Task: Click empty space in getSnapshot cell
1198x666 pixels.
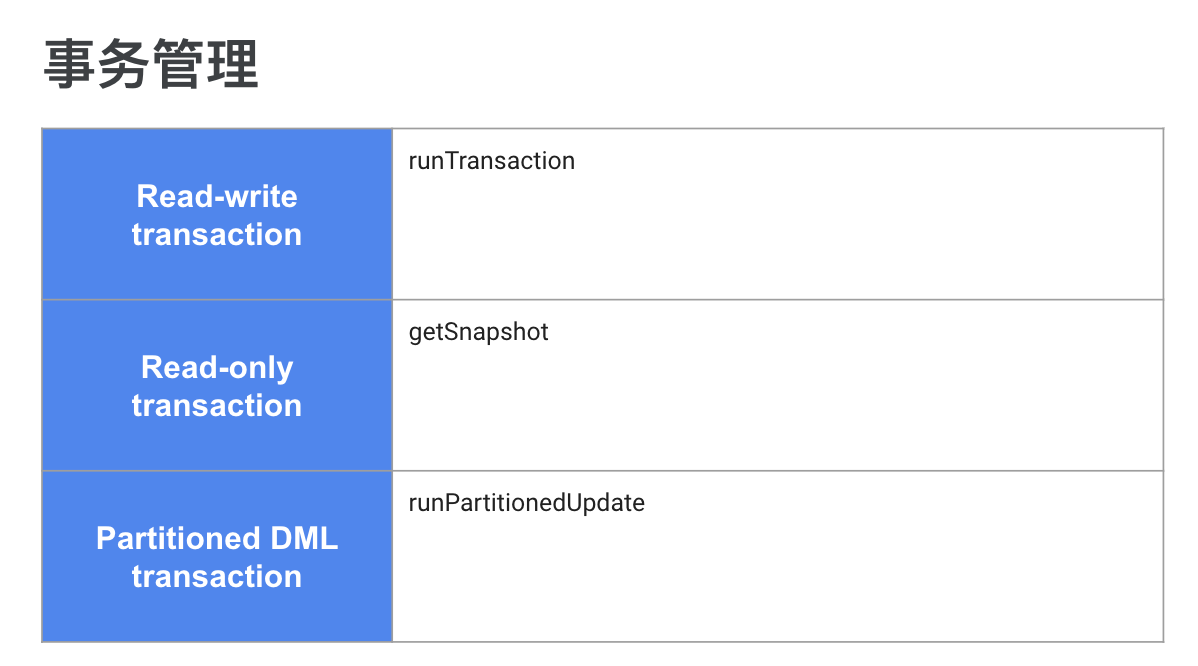Action: click(x=778, y=408)
